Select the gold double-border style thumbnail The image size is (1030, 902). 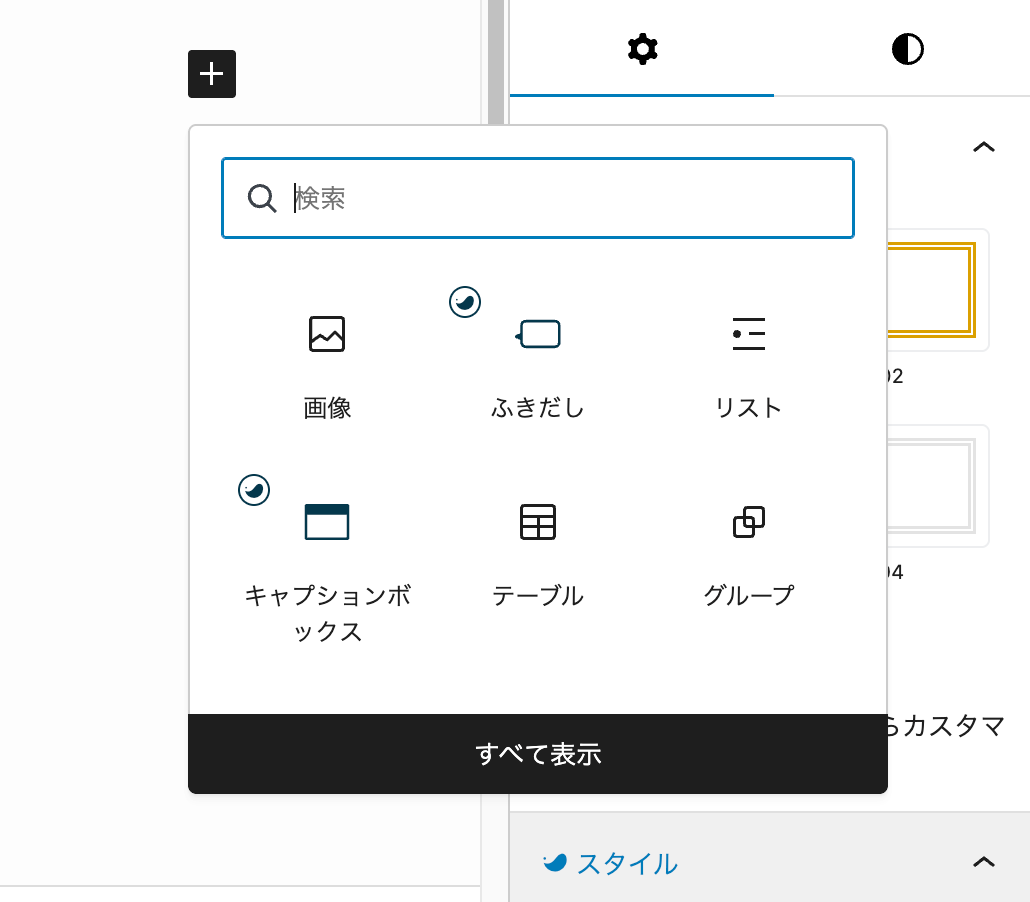point(937,290)
